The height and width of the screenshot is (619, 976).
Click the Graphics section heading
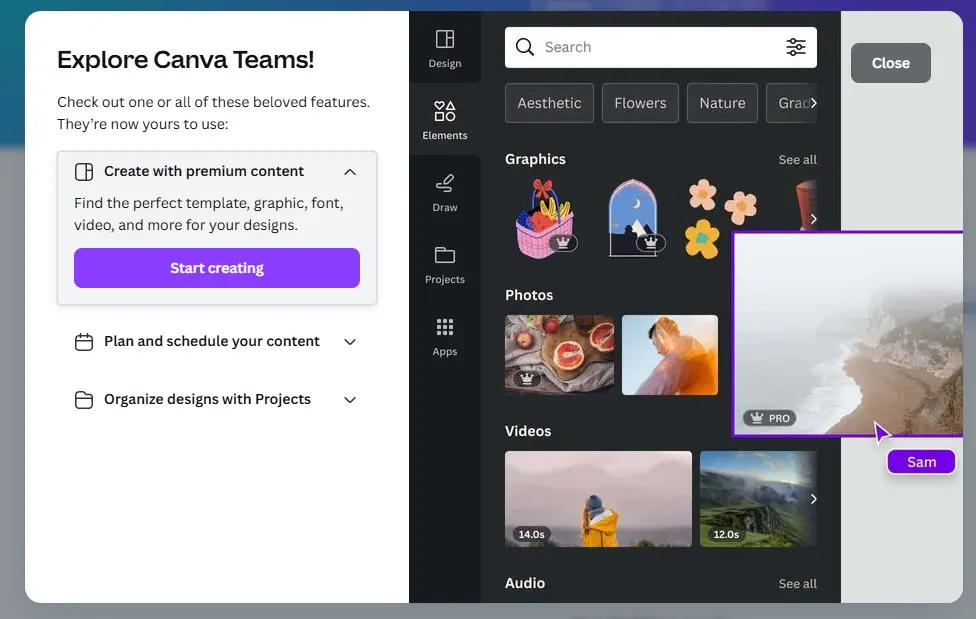[x=535, y=159]
